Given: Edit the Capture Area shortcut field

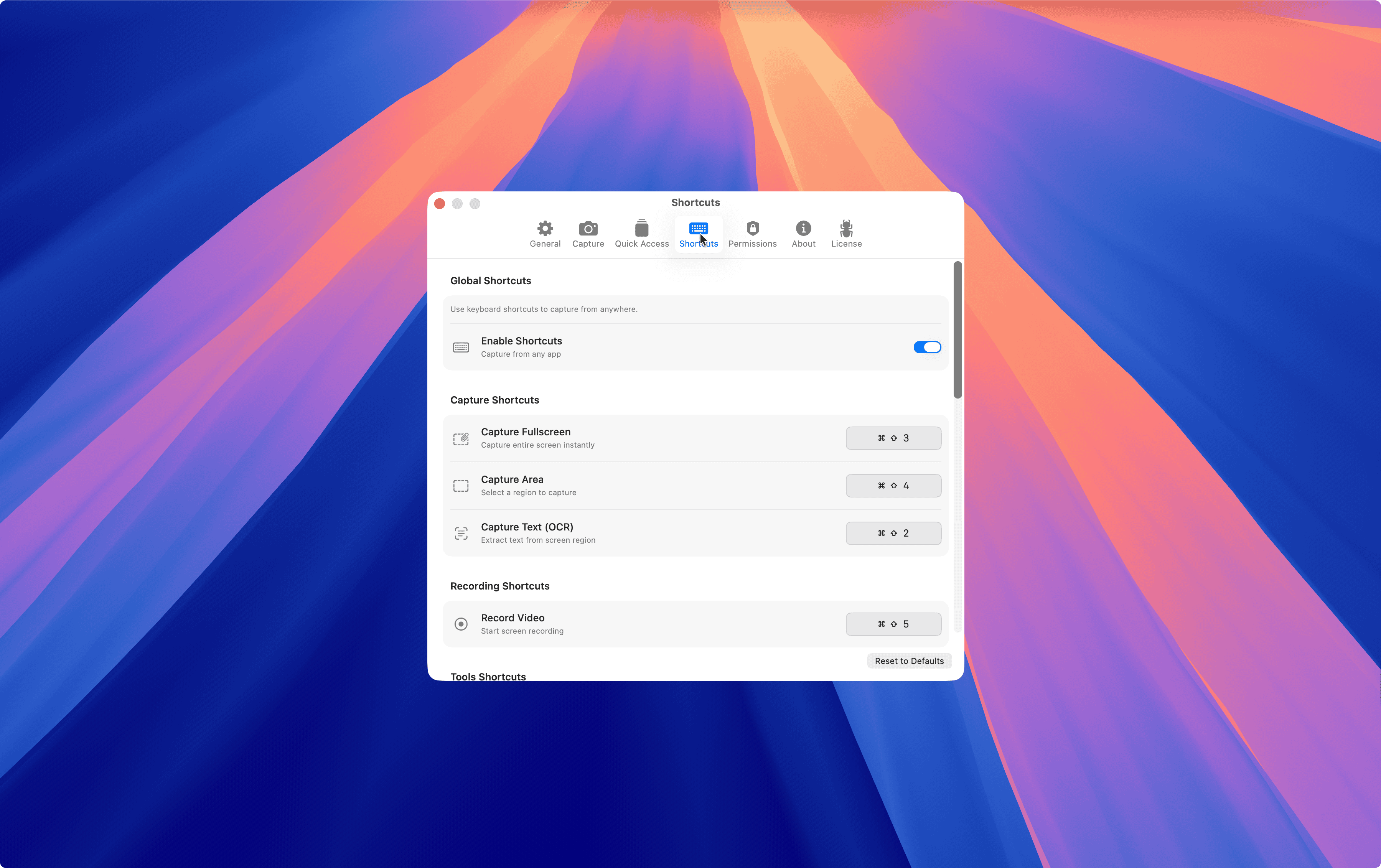Looking at the screenshot, I should (892, 486).
